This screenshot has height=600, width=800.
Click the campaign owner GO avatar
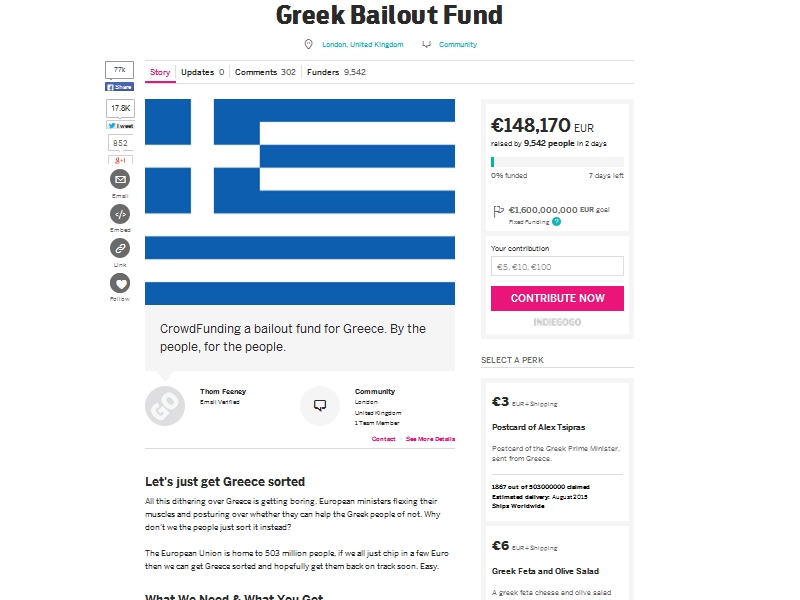pos(165,406)
